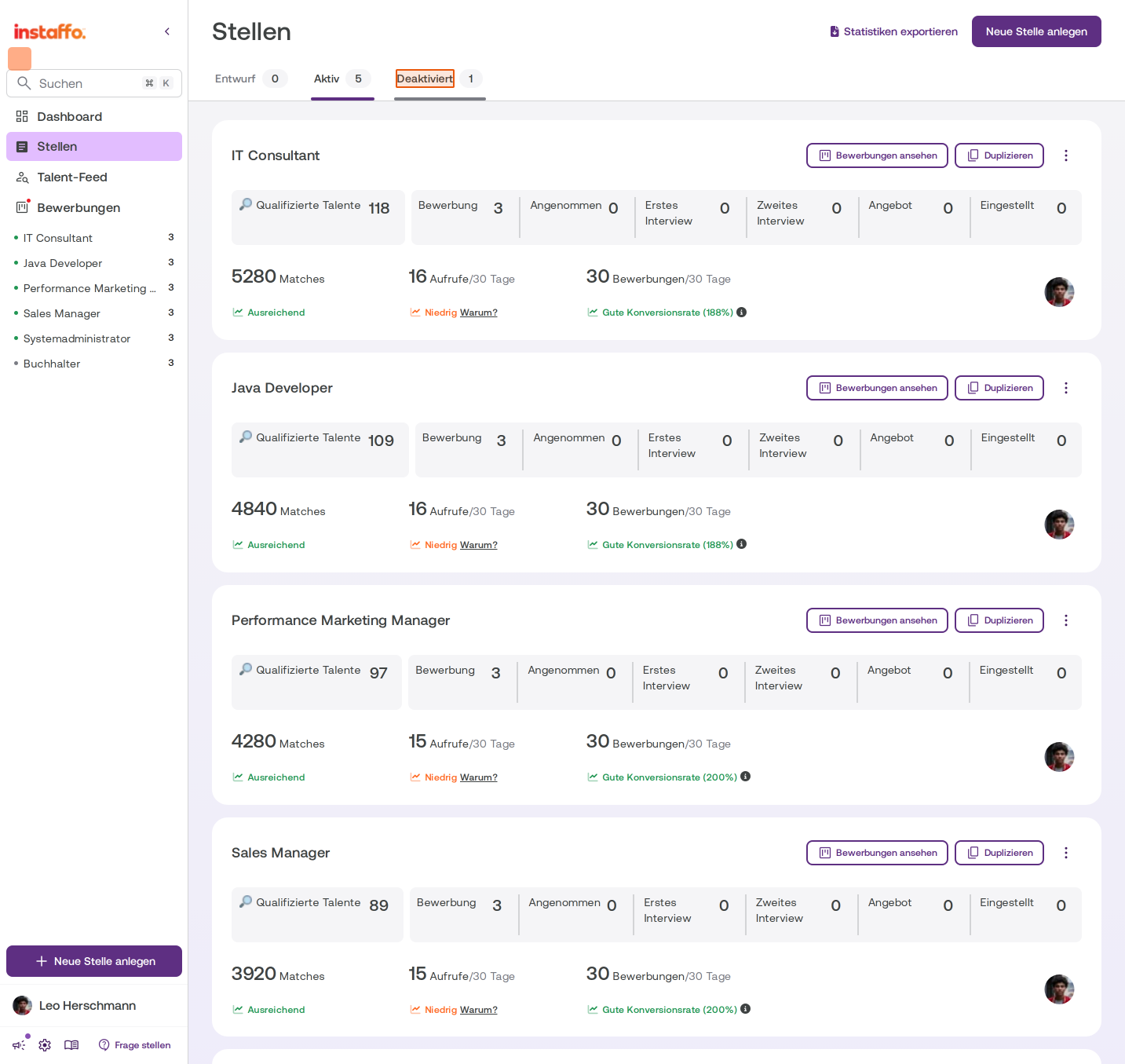This screenshot has width=1125, height=1064.
Task: Click the info icon next to IT Consultant conversion rate
Action: tap(742, 312)
